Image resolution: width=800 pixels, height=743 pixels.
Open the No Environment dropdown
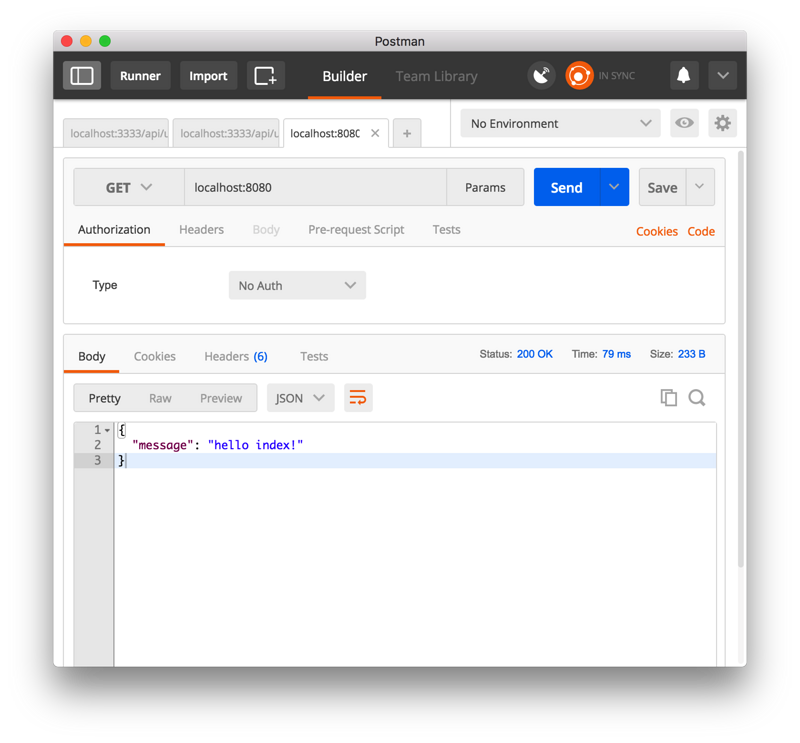560,123
